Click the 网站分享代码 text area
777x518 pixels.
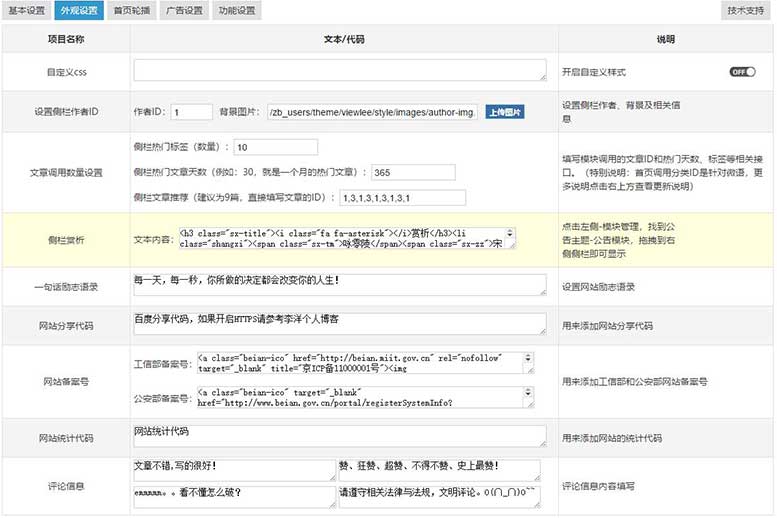(340, 324)
